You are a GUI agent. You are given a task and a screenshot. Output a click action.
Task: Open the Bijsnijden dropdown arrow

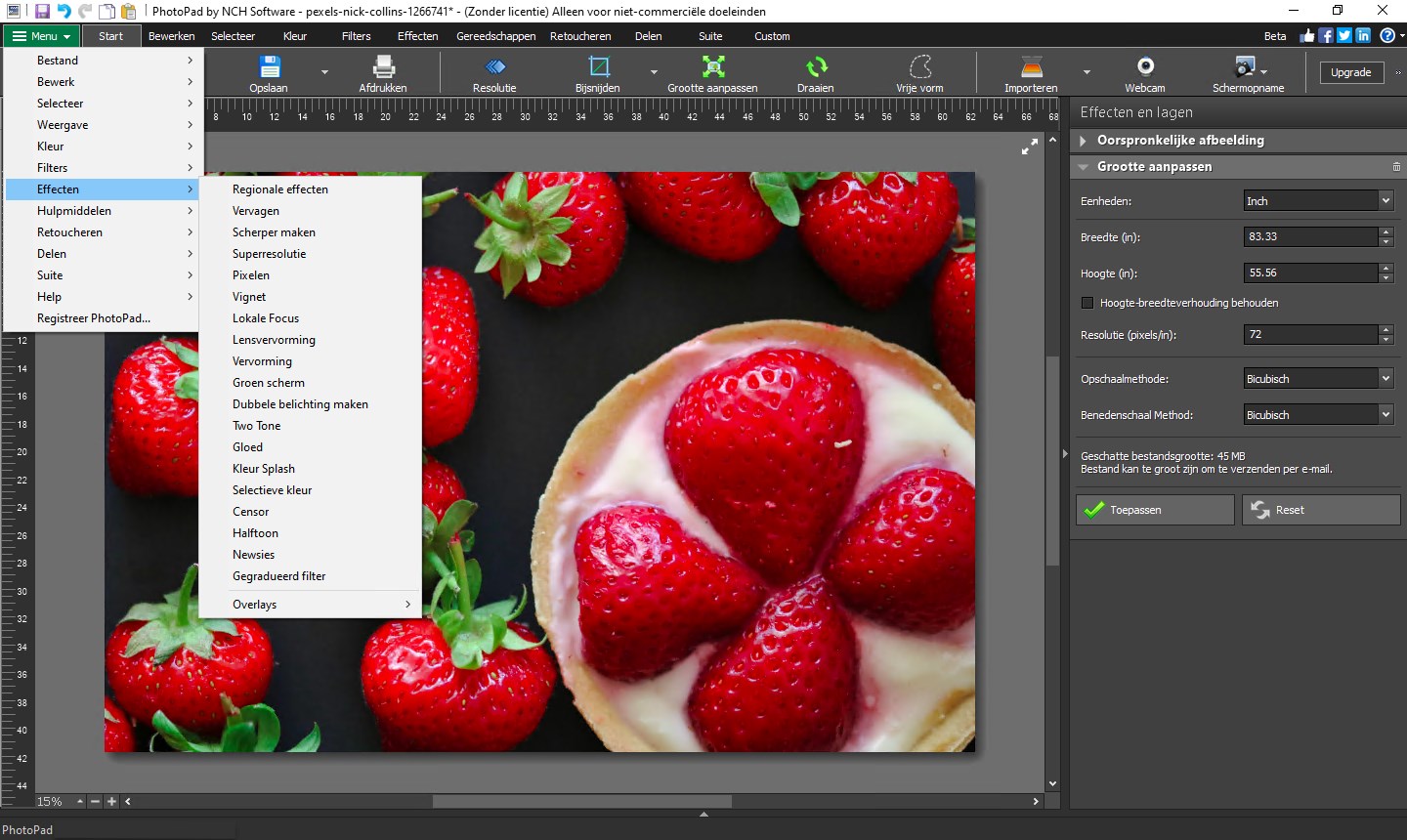[x=654, y=72]
